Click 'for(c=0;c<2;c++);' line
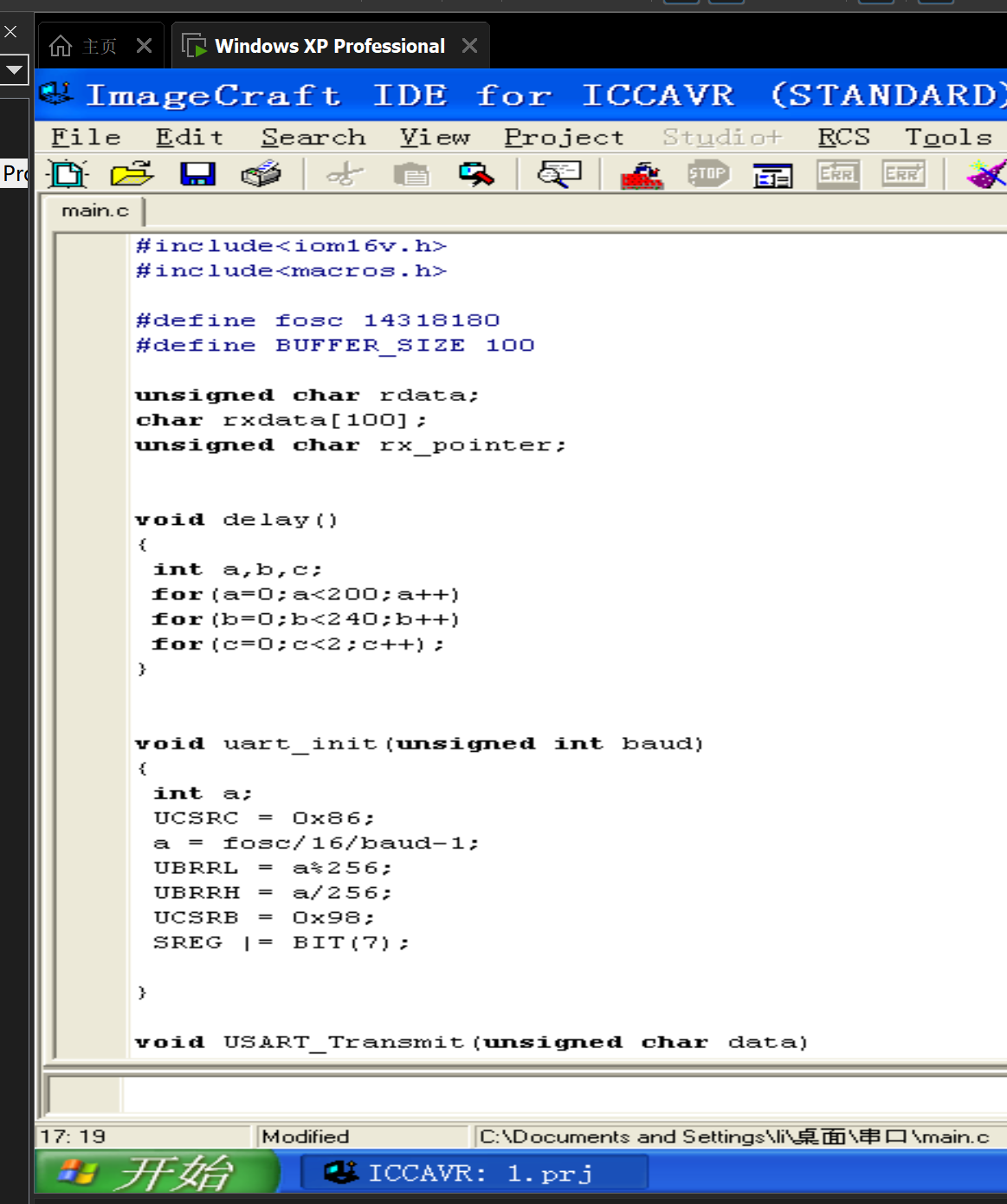The height and width of the screenshot is (1204, 1007). (x=299, y=644)
